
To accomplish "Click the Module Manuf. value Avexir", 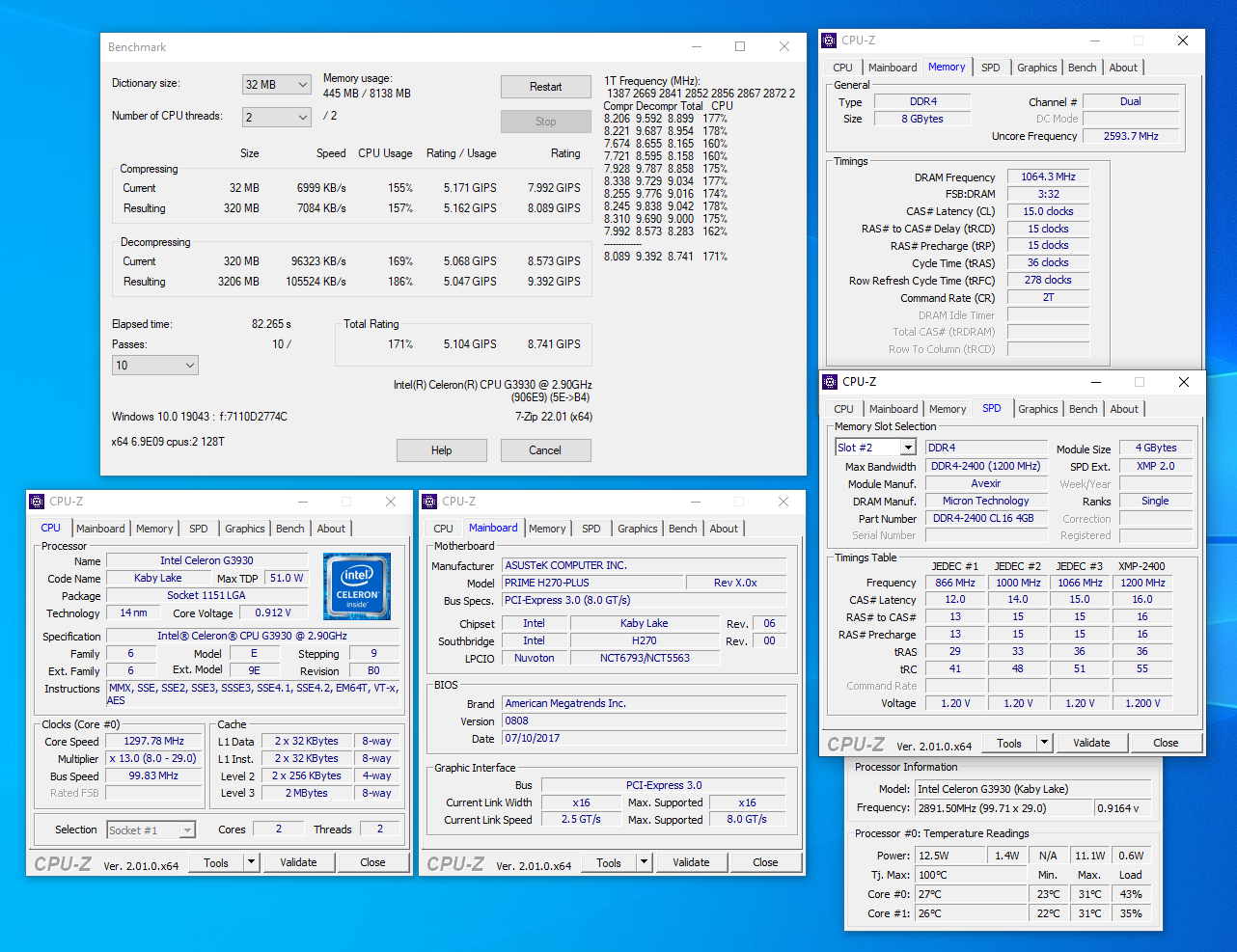I will click(x=986, y=483).
